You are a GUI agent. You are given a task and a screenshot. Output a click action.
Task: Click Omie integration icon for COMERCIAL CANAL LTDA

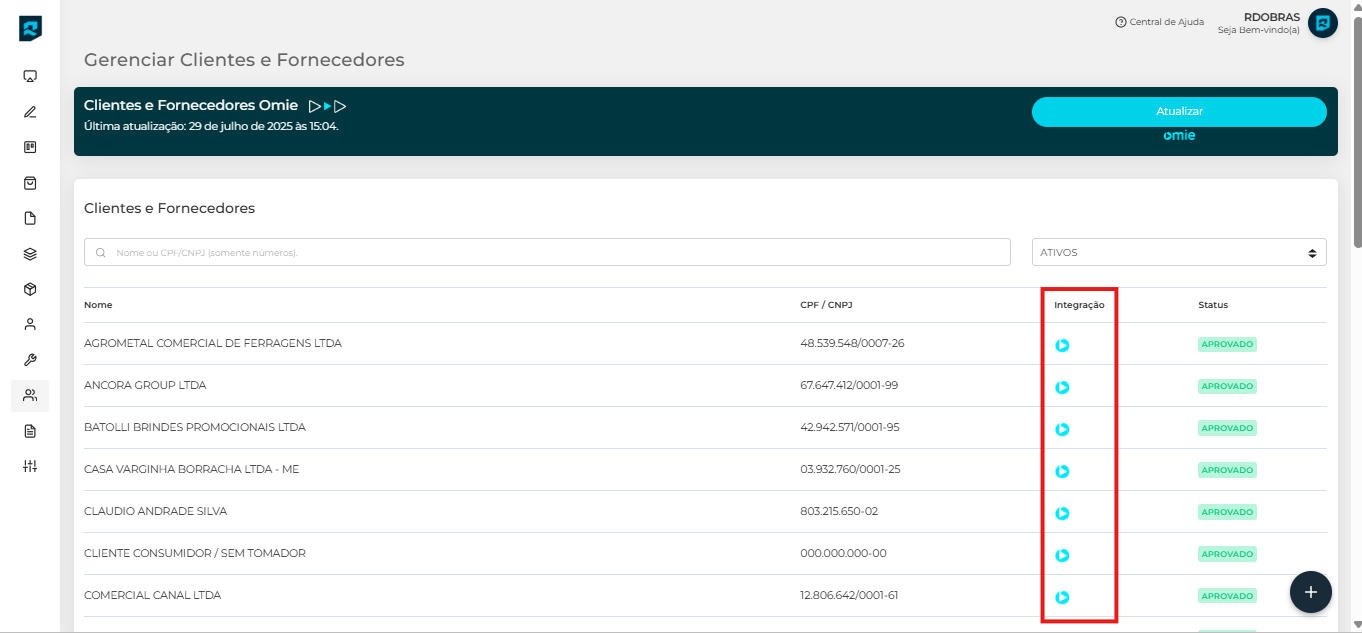1062,597
